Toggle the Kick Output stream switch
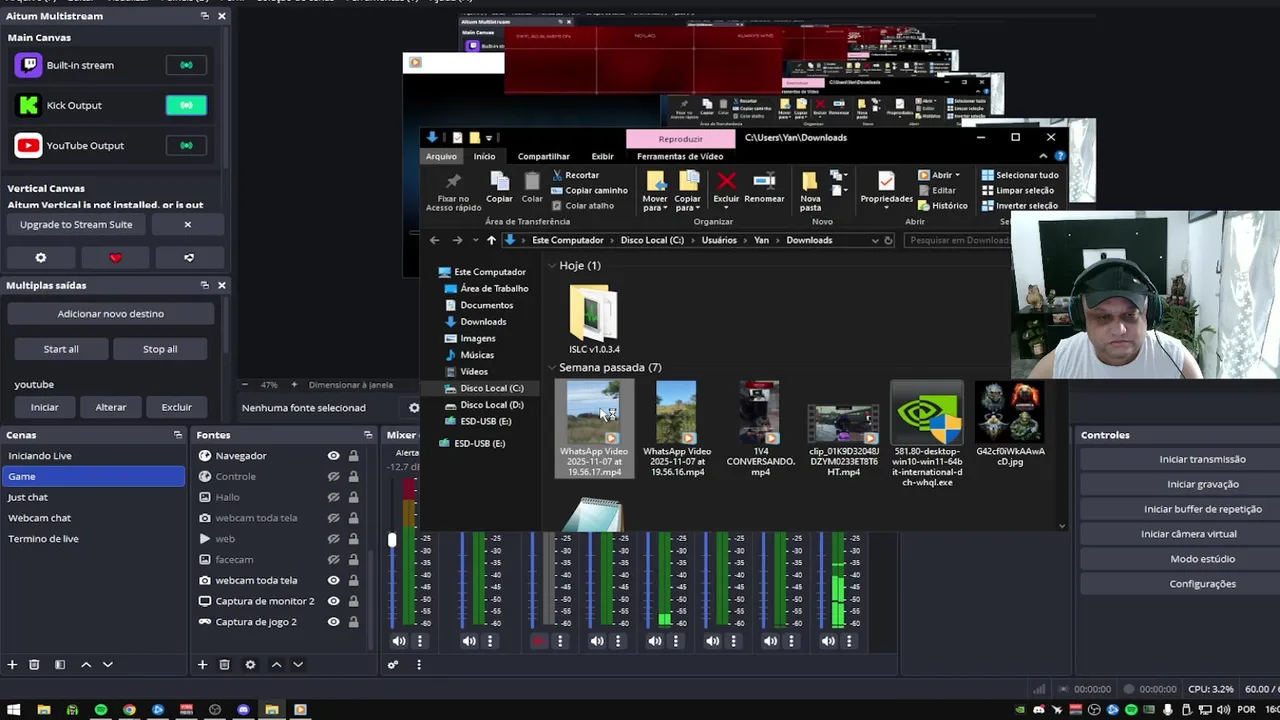1280x720 pixels. (186, 105)
